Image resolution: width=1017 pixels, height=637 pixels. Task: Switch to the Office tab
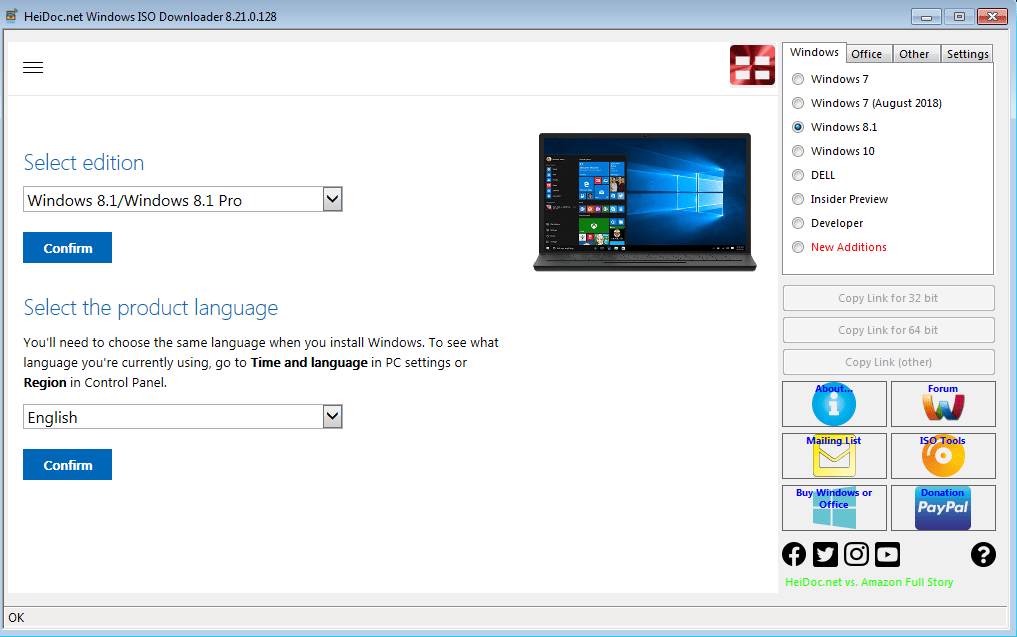tap(867, 54)
